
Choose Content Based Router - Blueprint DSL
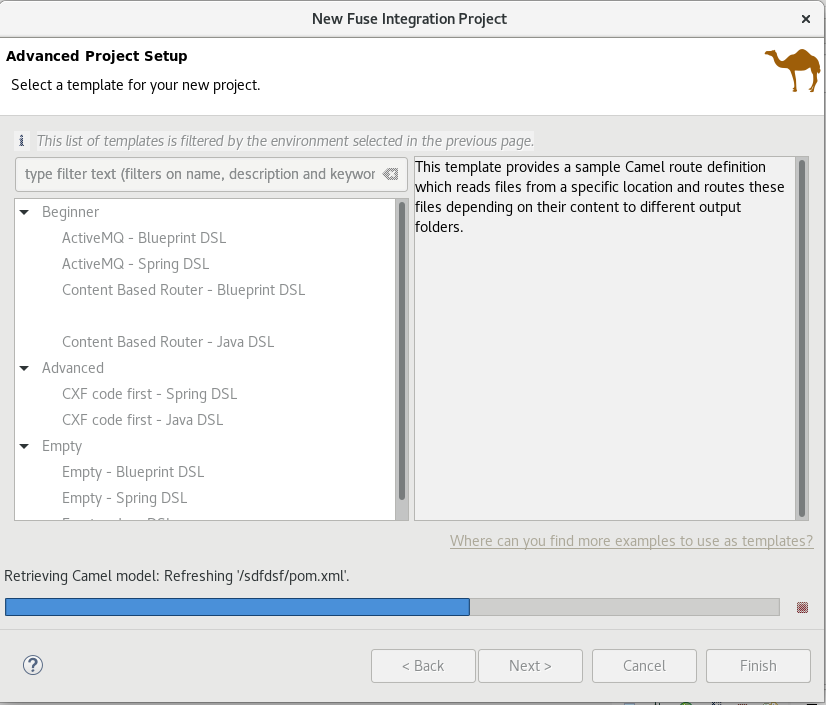[x=183, y=290]
